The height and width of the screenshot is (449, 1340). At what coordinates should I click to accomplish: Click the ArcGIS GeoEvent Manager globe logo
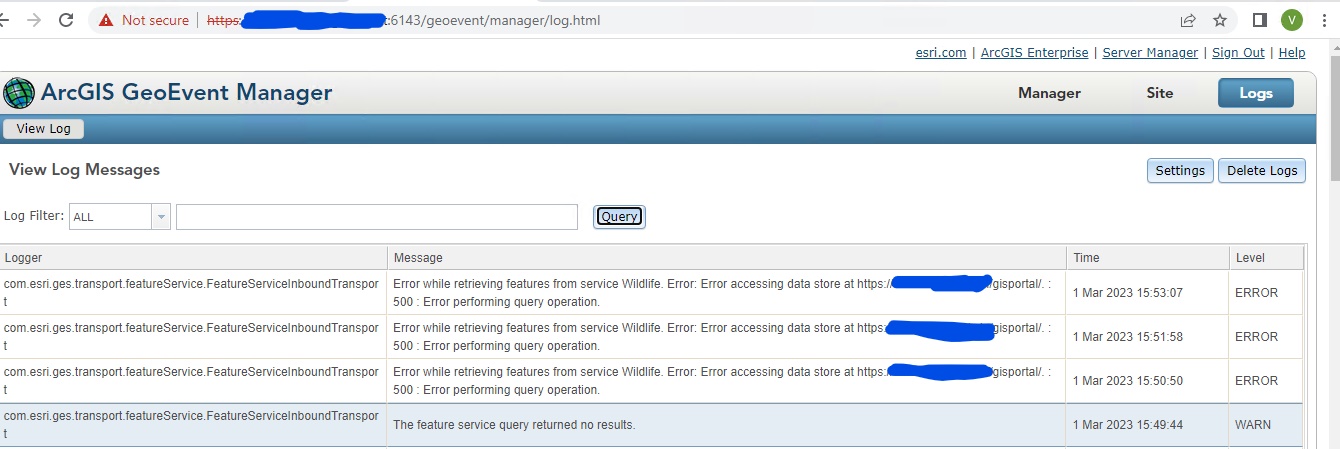click(x=19, y=93)
